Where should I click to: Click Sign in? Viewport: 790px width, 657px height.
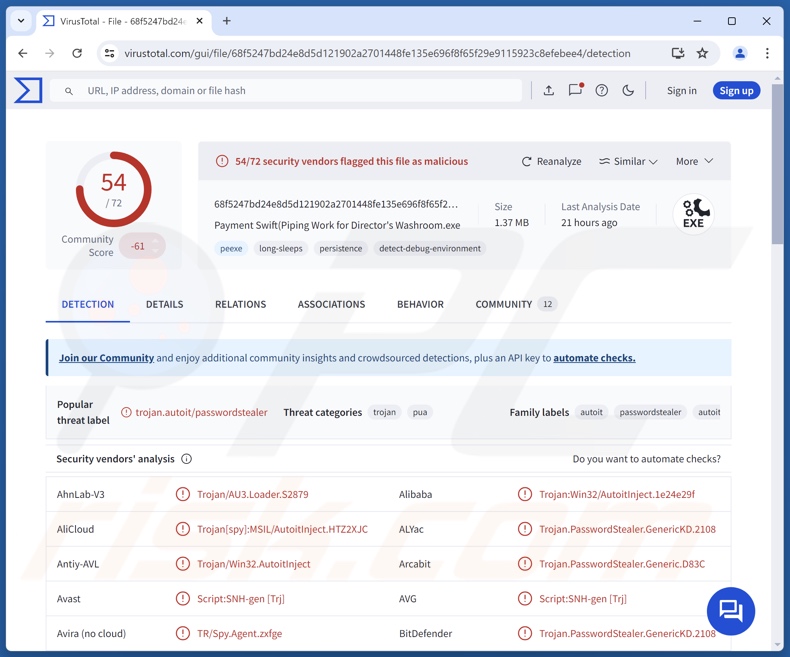682,91
